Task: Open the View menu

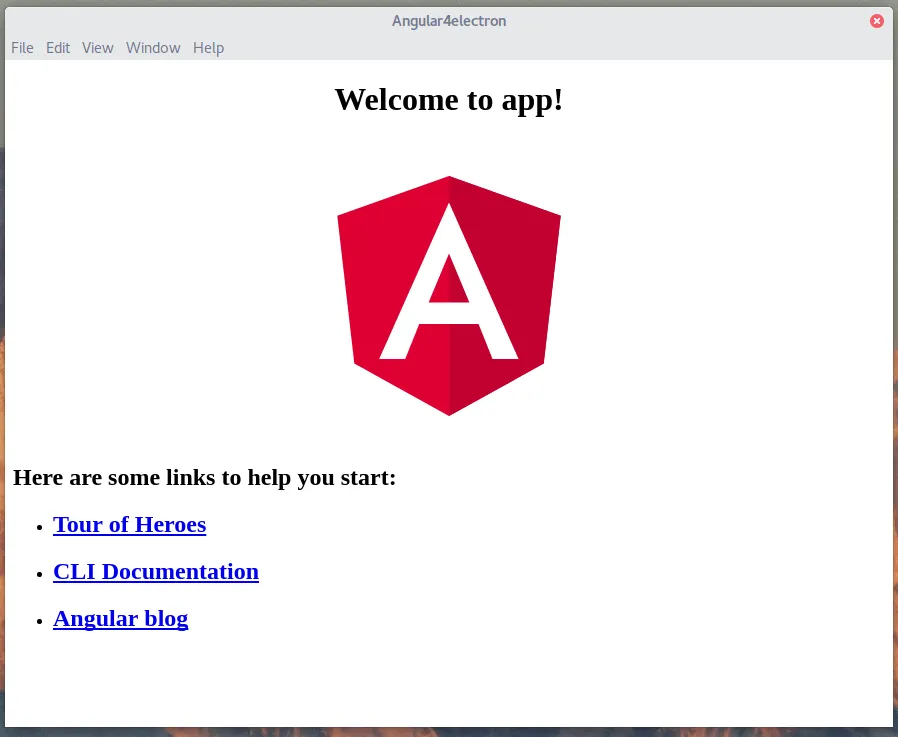Action: [96, 47]
